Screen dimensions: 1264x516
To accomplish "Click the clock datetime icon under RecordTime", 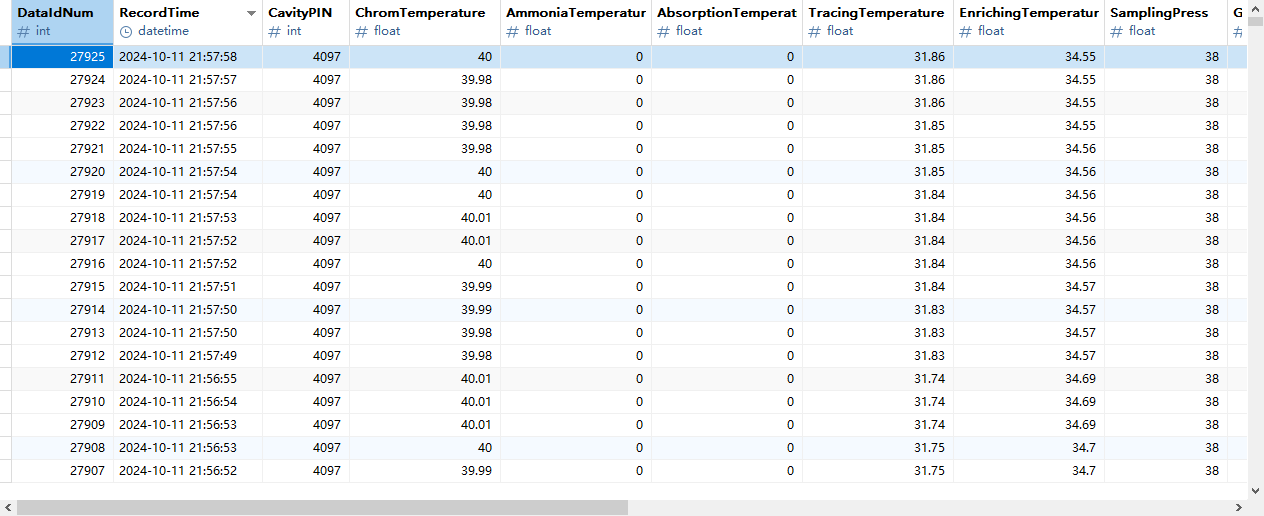I will point(126,31).
